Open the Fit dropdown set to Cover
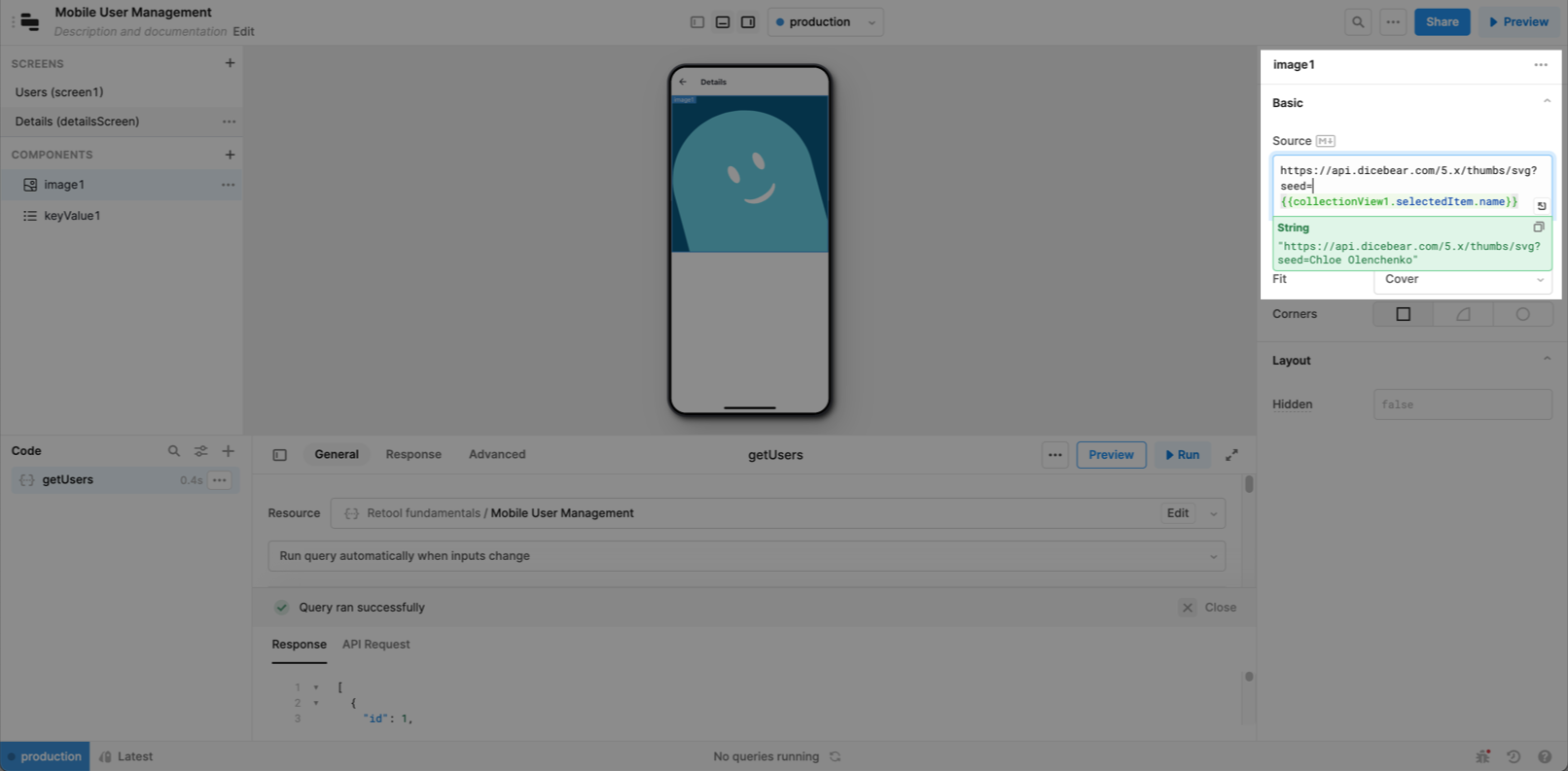Viewport: 1568px width, 771px height. pyautogui.click(x=1462, y=280)
